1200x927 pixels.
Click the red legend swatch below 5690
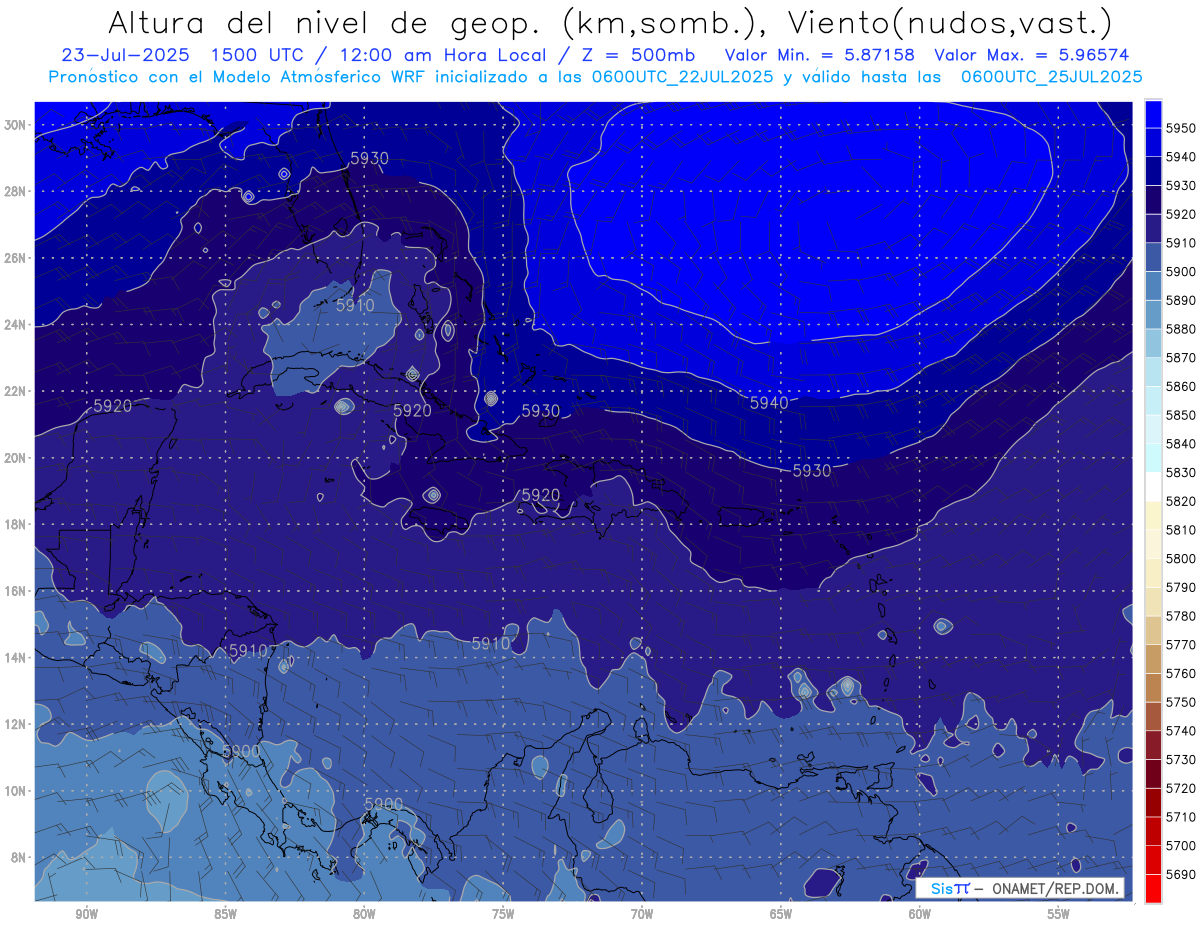[1153, 888]
